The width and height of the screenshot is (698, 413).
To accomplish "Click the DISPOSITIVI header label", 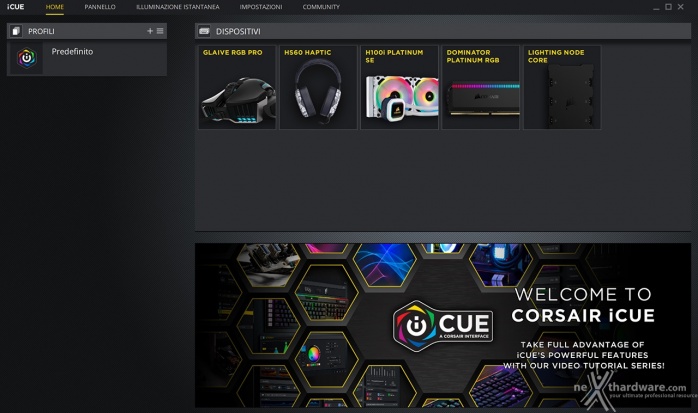I will (238, 32).
